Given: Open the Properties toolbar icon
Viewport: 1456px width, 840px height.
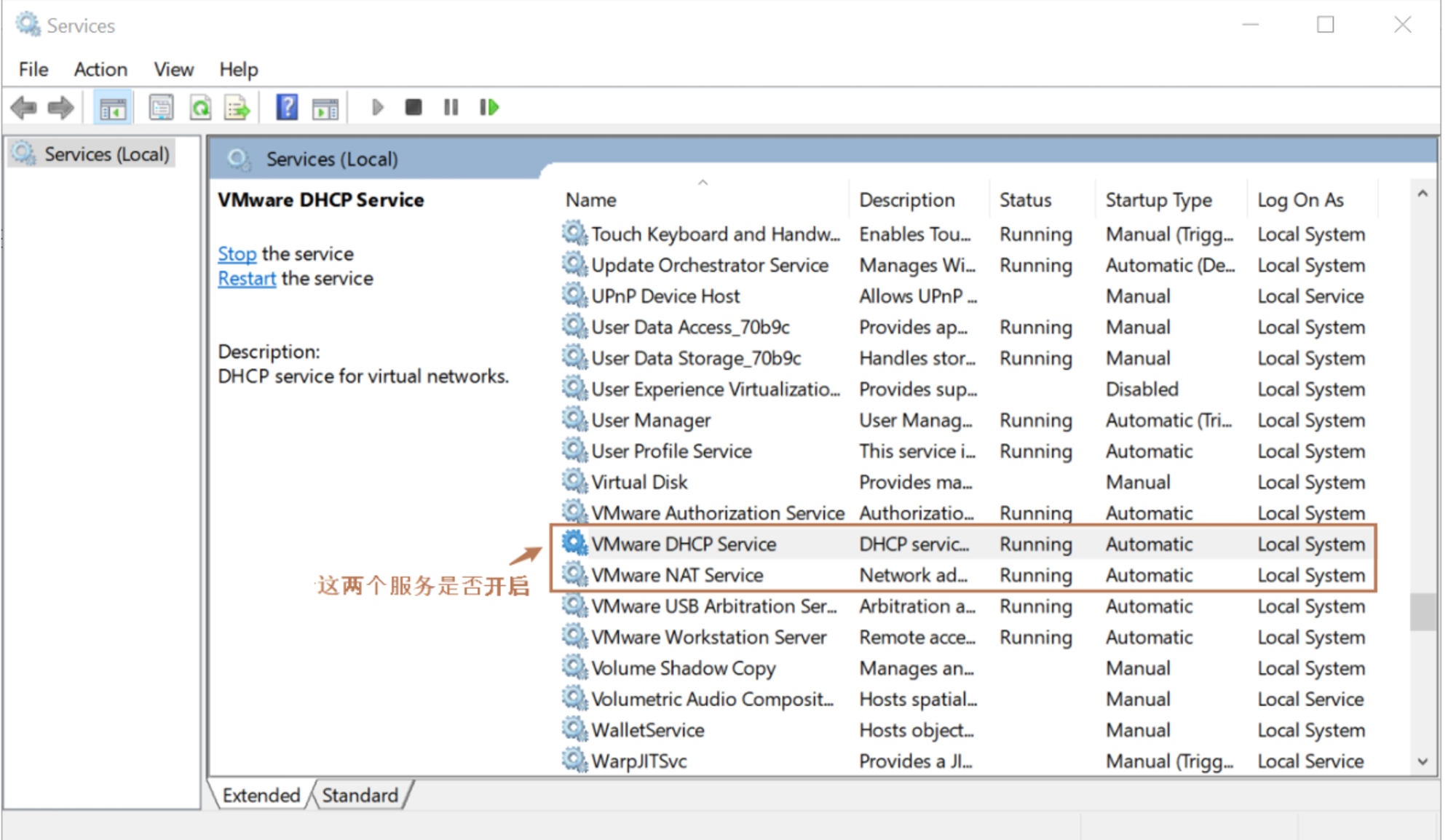Looking at the screenshot, I should tap(161, 108).
